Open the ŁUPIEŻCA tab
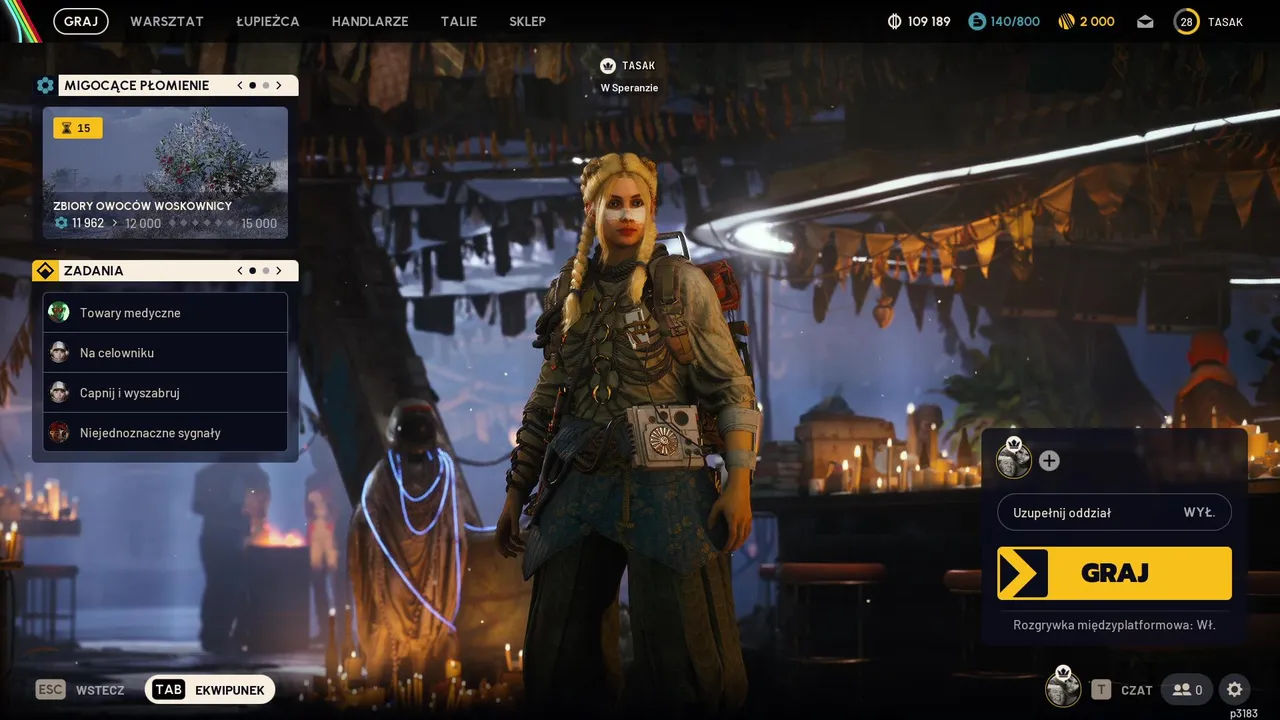This screenshot has width=1280, height=720. click(x=268, y=21)
